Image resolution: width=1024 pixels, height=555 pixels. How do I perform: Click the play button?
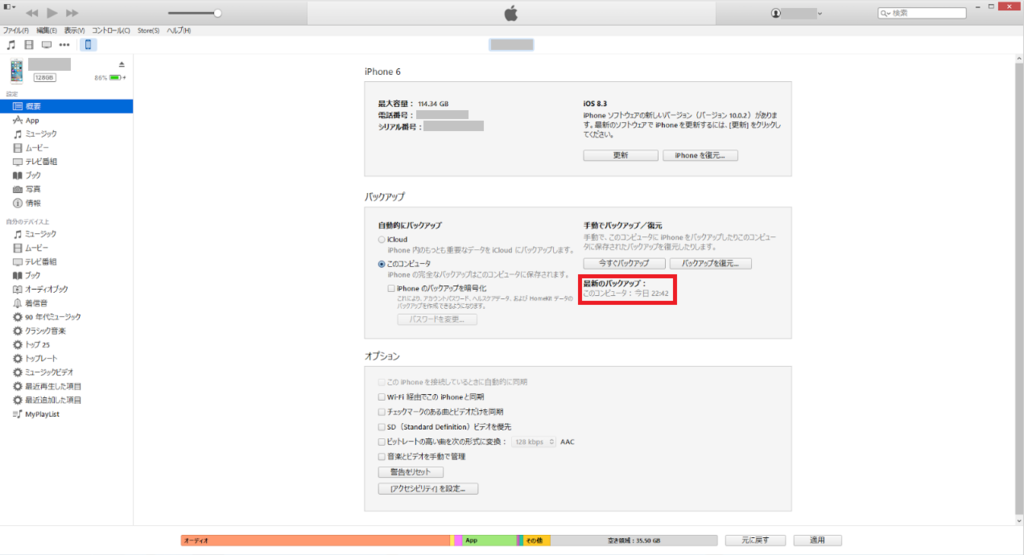52,13
